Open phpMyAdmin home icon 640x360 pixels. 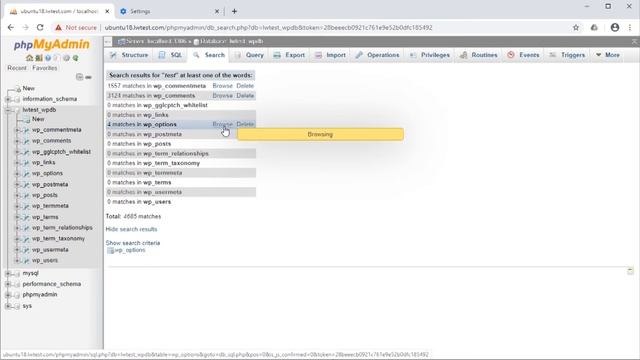click(x=29, y=58)
